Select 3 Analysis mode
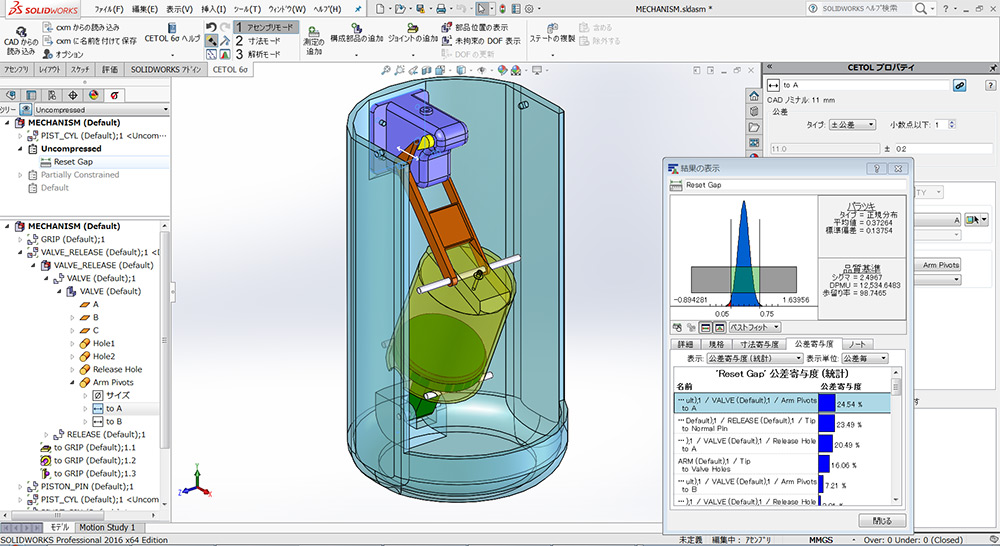The height and width of the screenshot is (546, 1000). (x=258, y=54)
